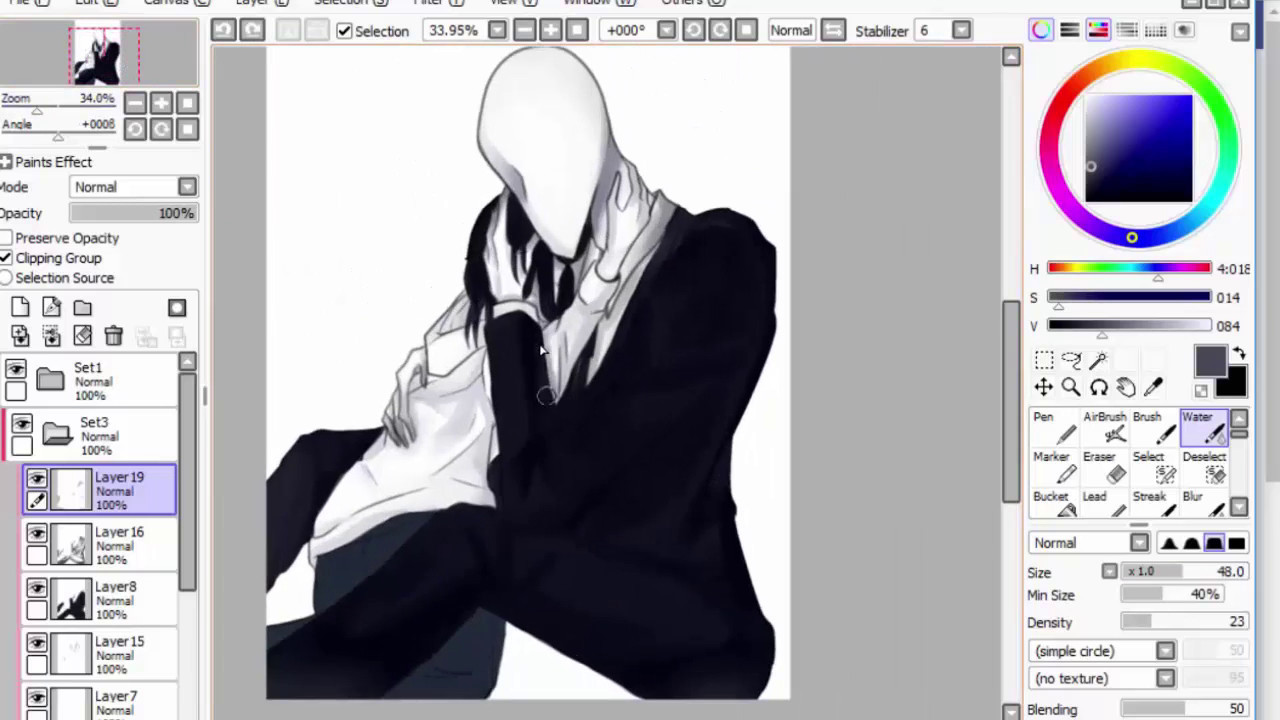Screen dimensions: 1280x720
Task: Select the eyedropper color picker tool
Action: point(1152,387)
